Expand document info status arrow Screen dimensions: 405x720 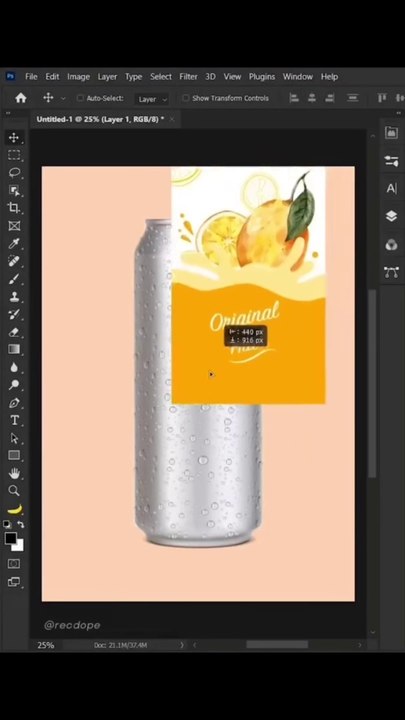point(182,645)
